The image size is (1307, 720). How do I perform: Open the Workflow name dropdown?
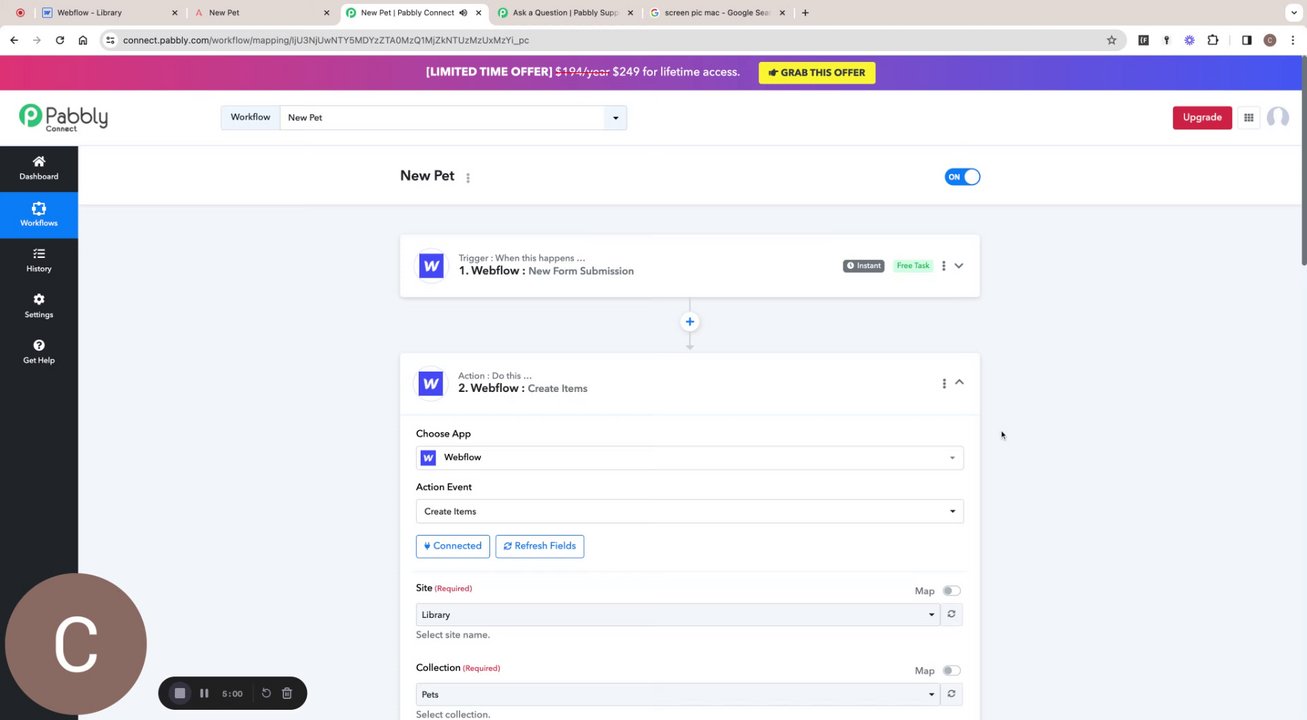pos(615,118)
